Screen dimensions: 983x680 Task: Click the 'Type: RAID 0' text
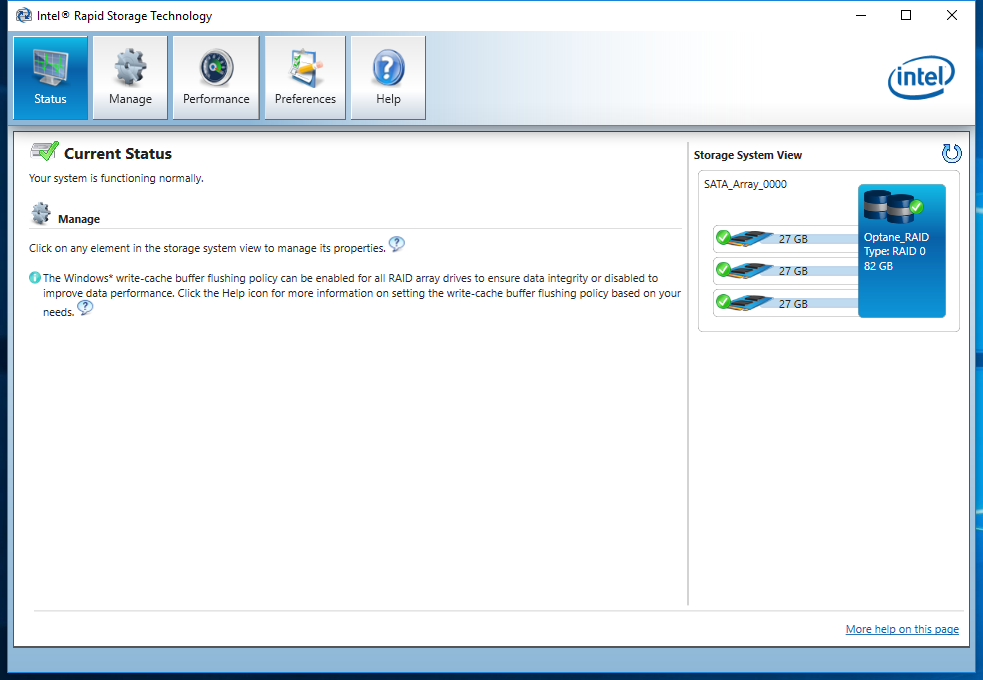[x=895, y=251]
